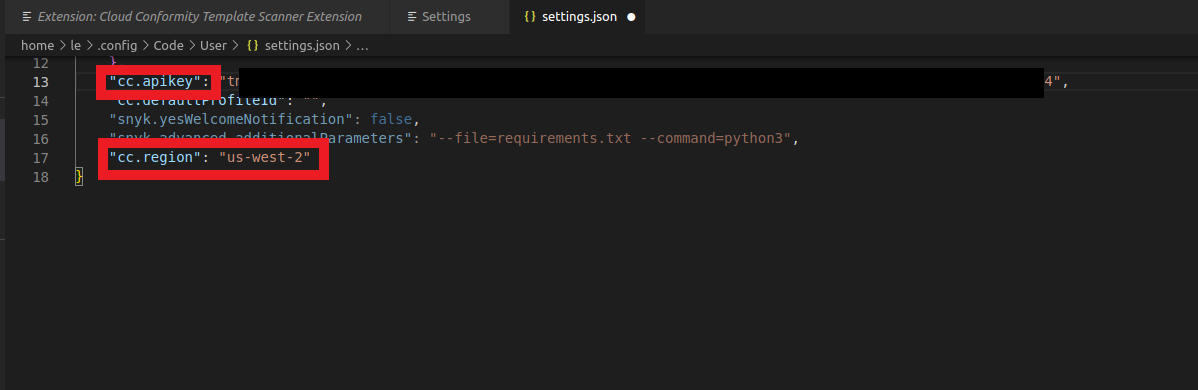This screenshot has height=390, width=1198.
Task: Click the closing brace on line 18
Action: 79,177
